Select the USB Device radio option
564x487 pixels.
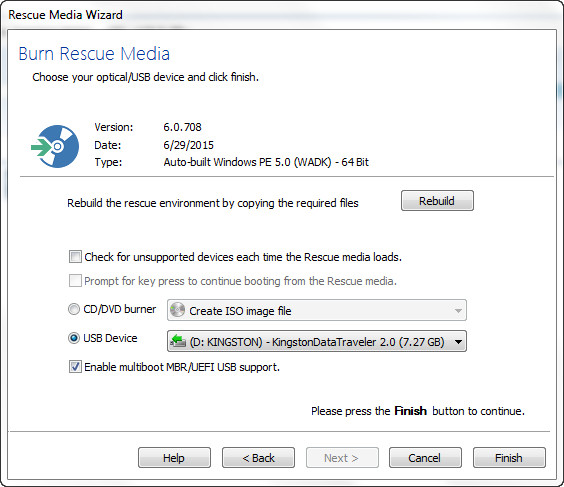[74, 338]
